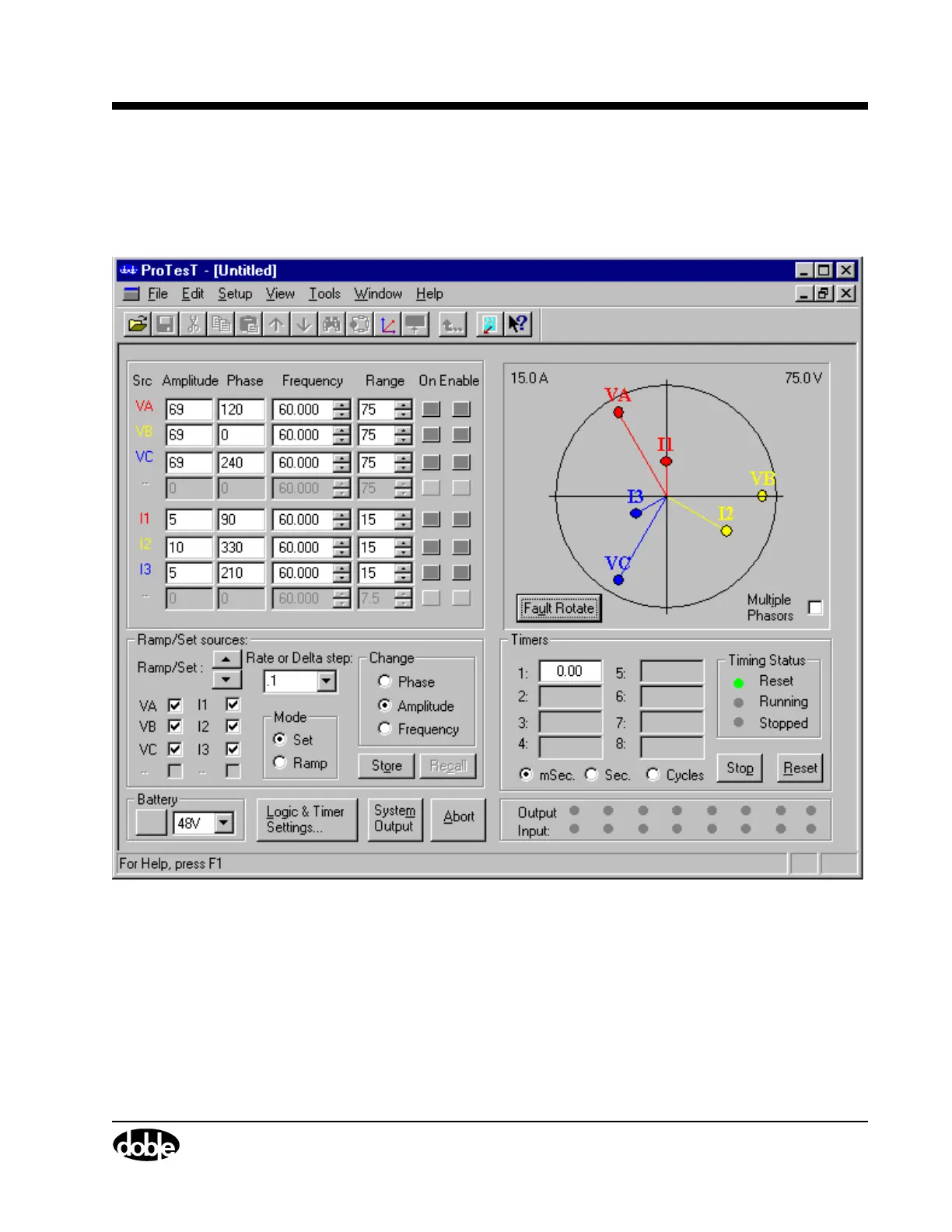
Task: Click I2 frequency spinner arrows
Action: pos(341,548)
